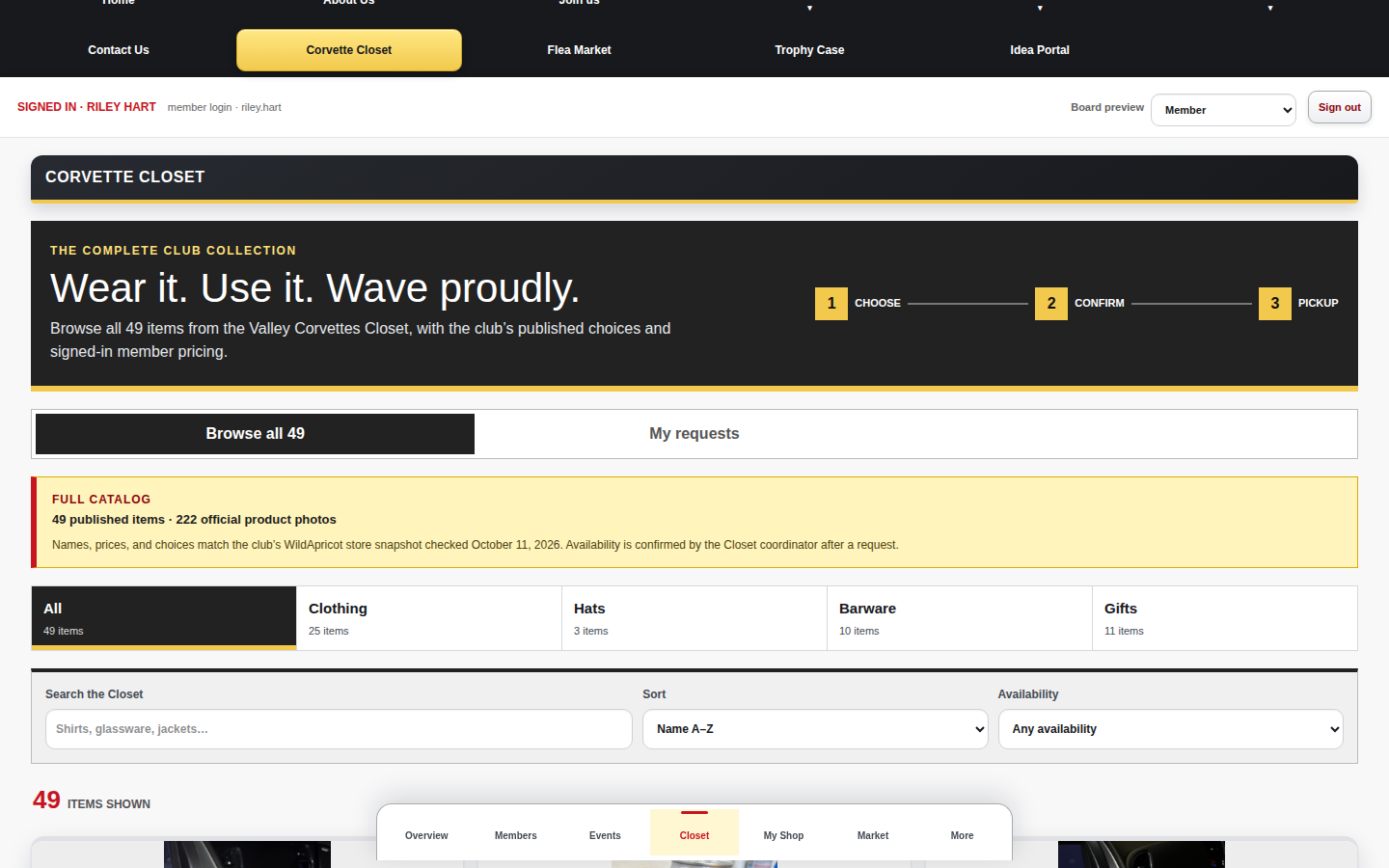Visit the Idea Portal
This screenshot has width=1389, height=868.
click(x=1040, y=50)
